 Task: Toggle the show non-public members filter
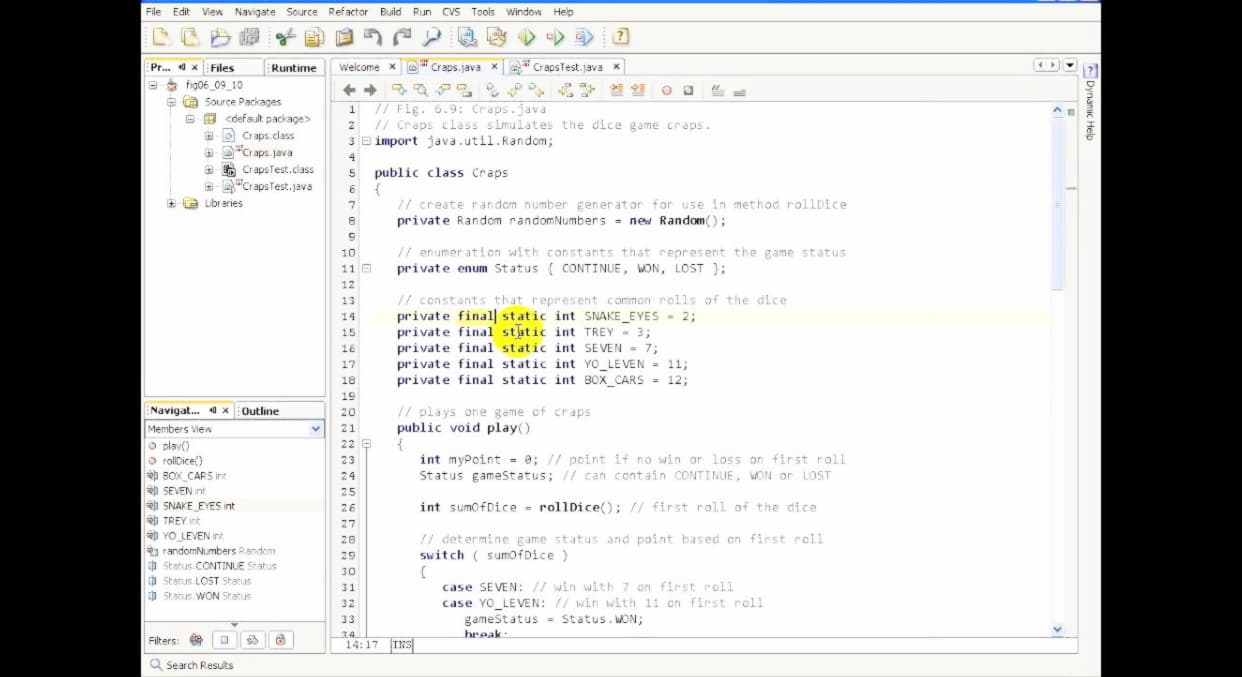point(280,640)
